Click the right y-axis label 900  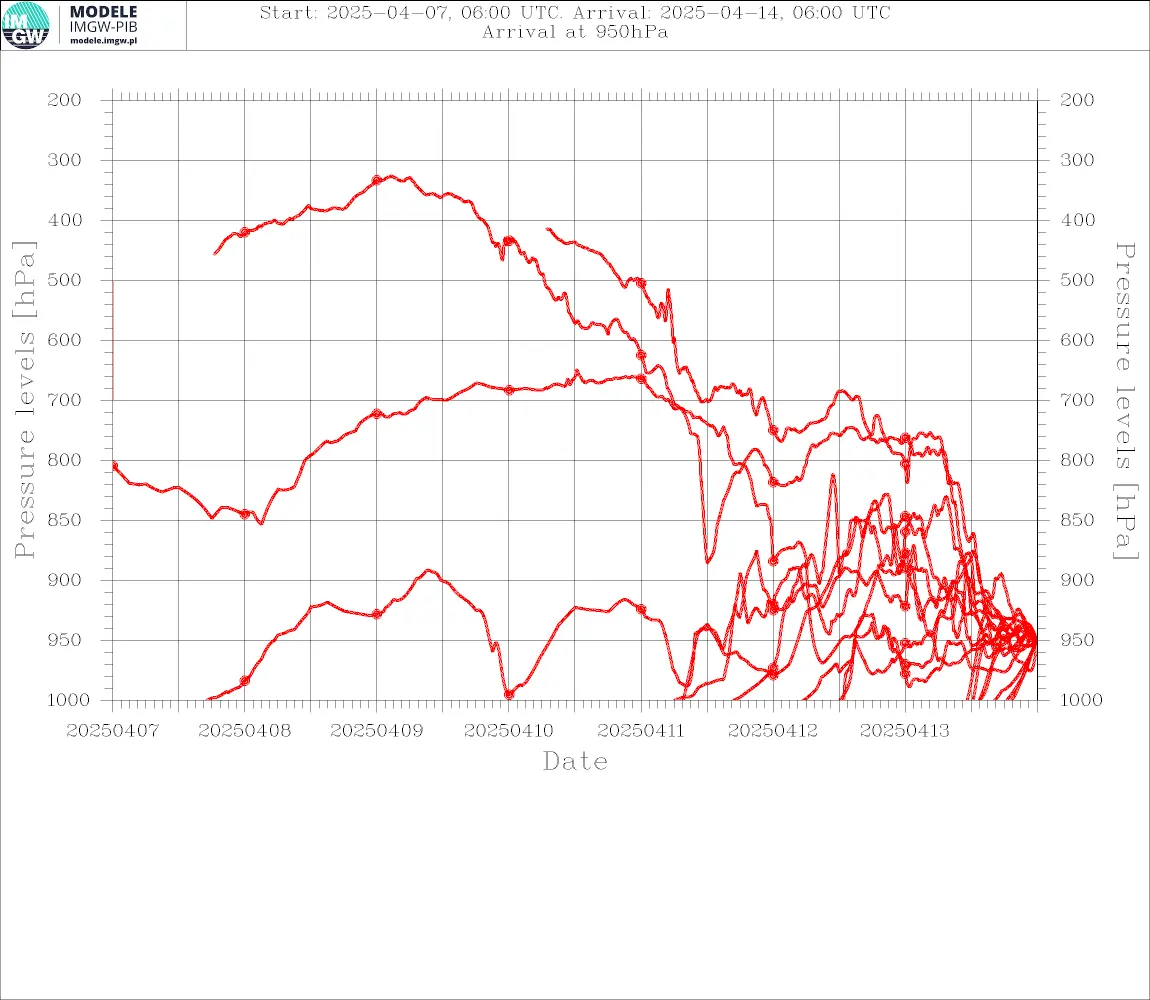point(1077,580)
